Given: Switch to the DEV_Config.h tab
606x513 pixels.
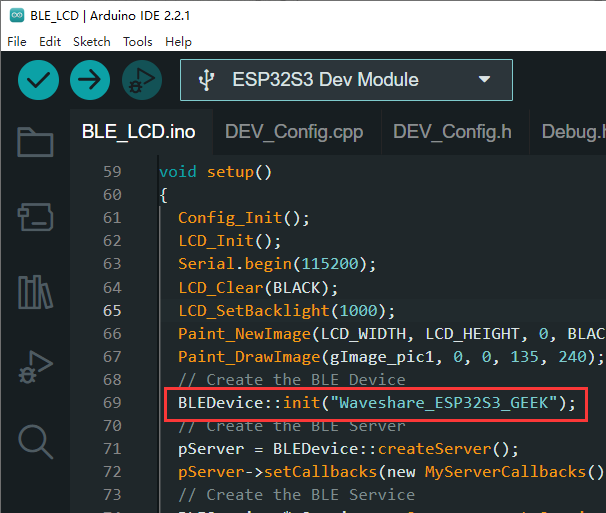Looking at the screenshot, I should [452, 132].
